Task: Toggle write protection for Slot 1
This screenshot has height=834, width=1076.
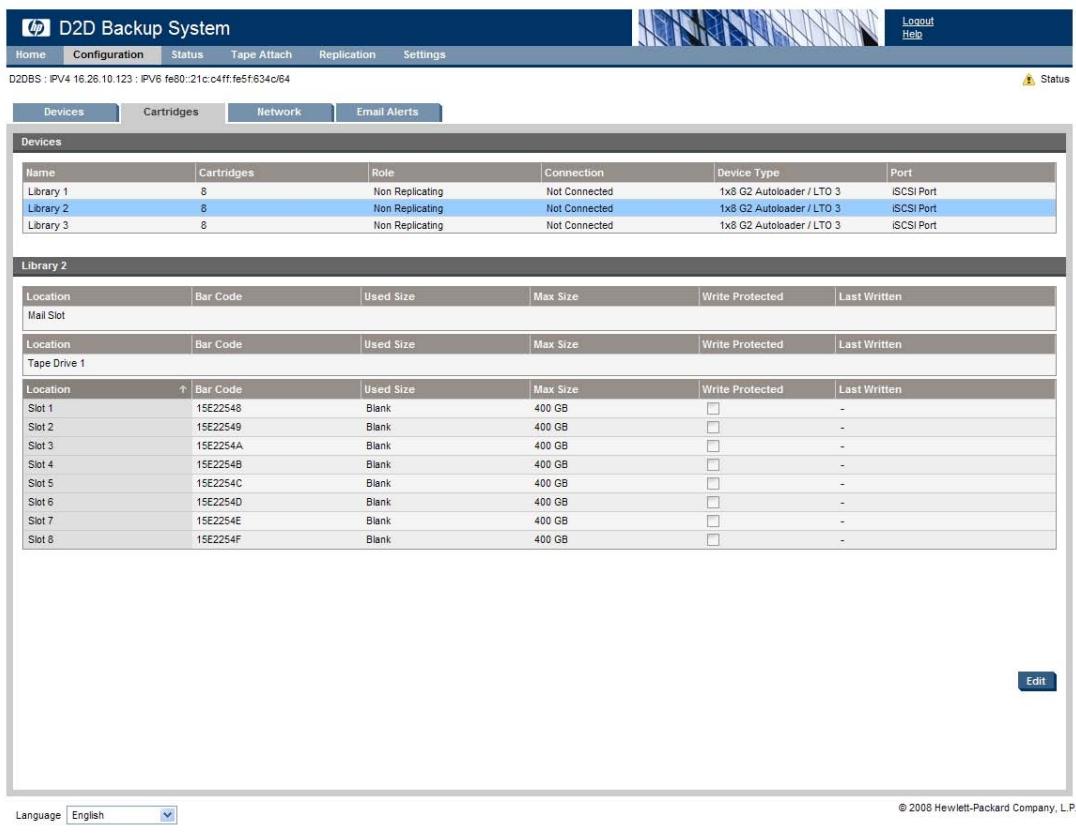Action: coord(713,408)
